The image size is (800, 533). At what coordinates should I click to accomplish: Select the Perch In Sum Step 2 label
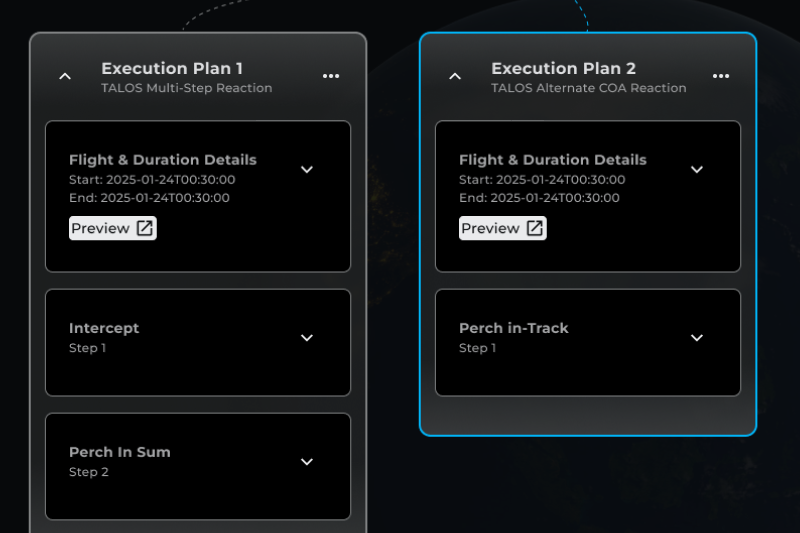89,472
